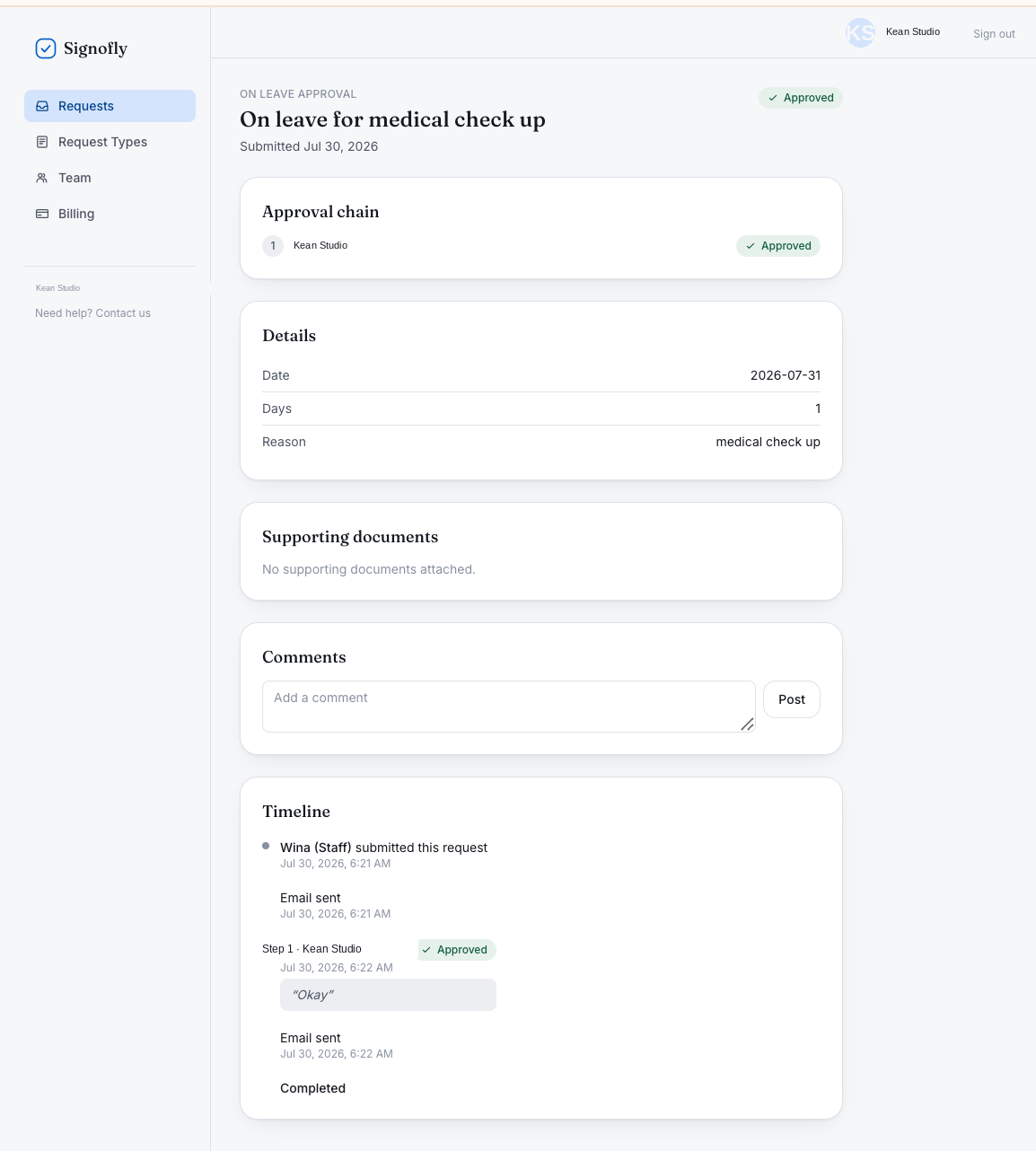Click the KS user avatar
This screenshot has height=1151, width=1036.
(x=860, y=33)
